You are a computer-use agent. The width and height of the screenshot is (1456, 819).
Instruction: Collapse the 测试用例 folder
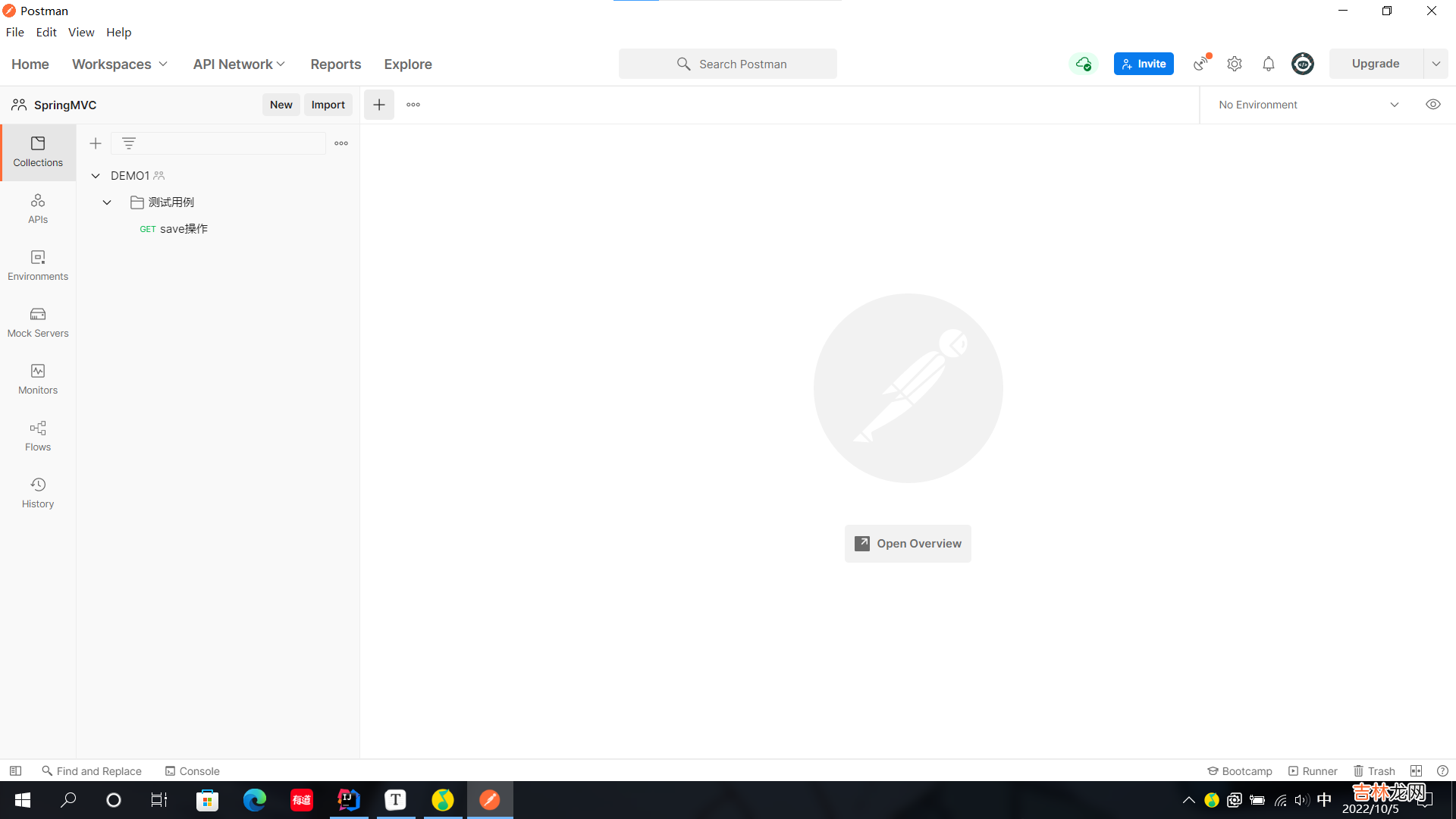[107, 202]
